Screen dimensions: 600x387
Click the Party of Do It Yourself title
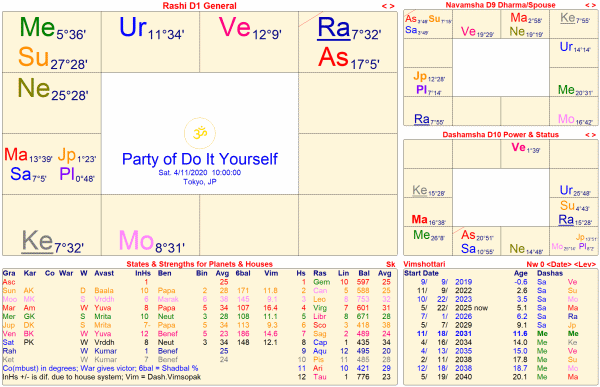(200, 159)
